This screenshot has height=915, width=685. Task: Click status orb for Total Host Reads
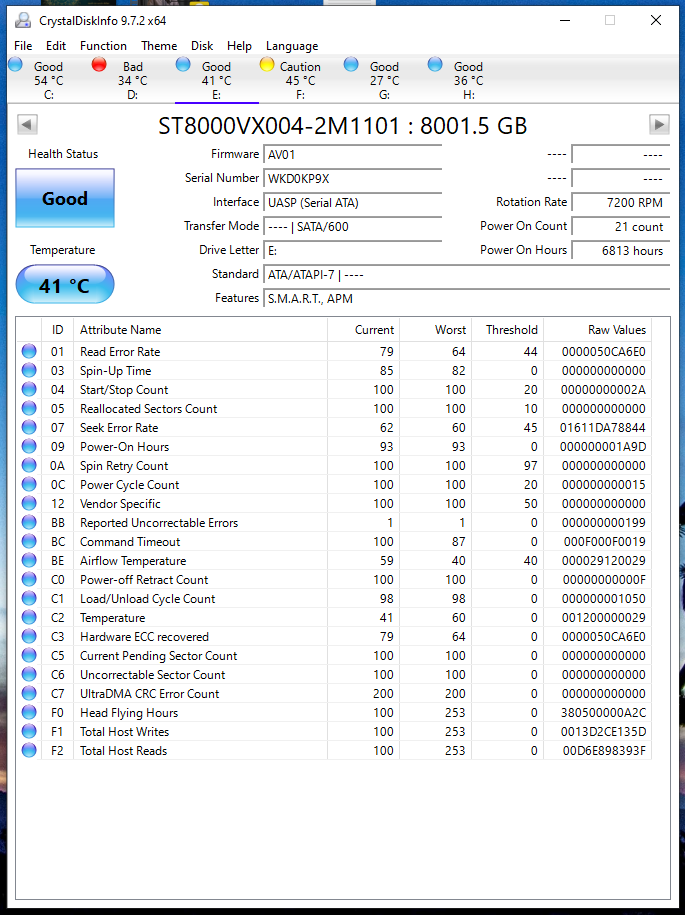click(29, 750)
